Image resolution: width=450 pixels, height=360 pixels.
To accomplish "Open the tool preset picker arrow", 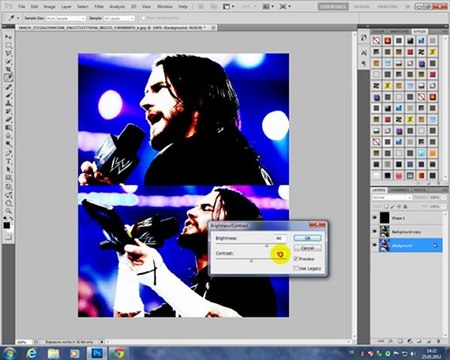I will (18, 18).
